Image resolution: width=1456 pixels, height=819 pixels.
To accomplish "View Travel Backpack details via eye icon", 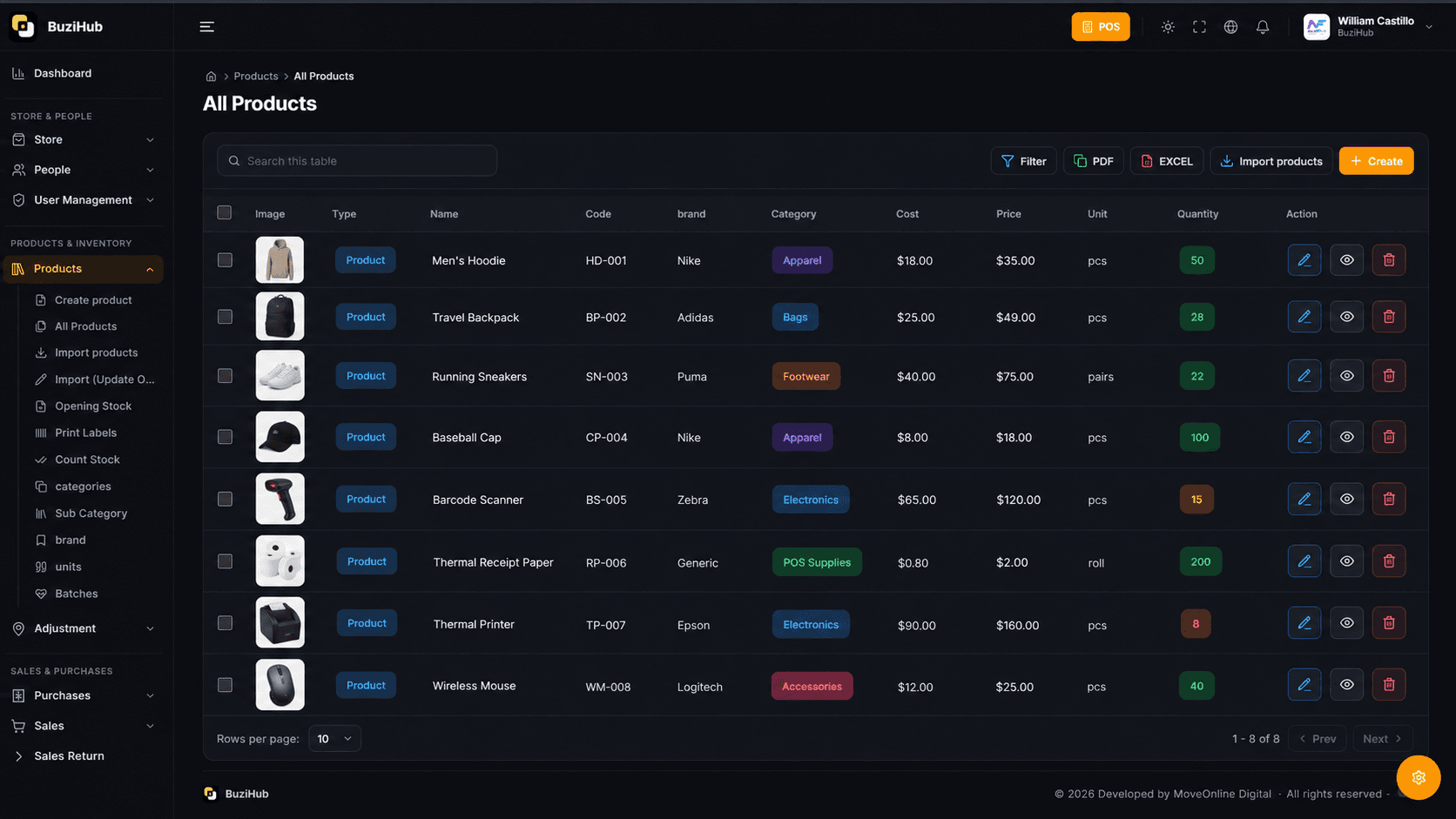I will 1346,317.
